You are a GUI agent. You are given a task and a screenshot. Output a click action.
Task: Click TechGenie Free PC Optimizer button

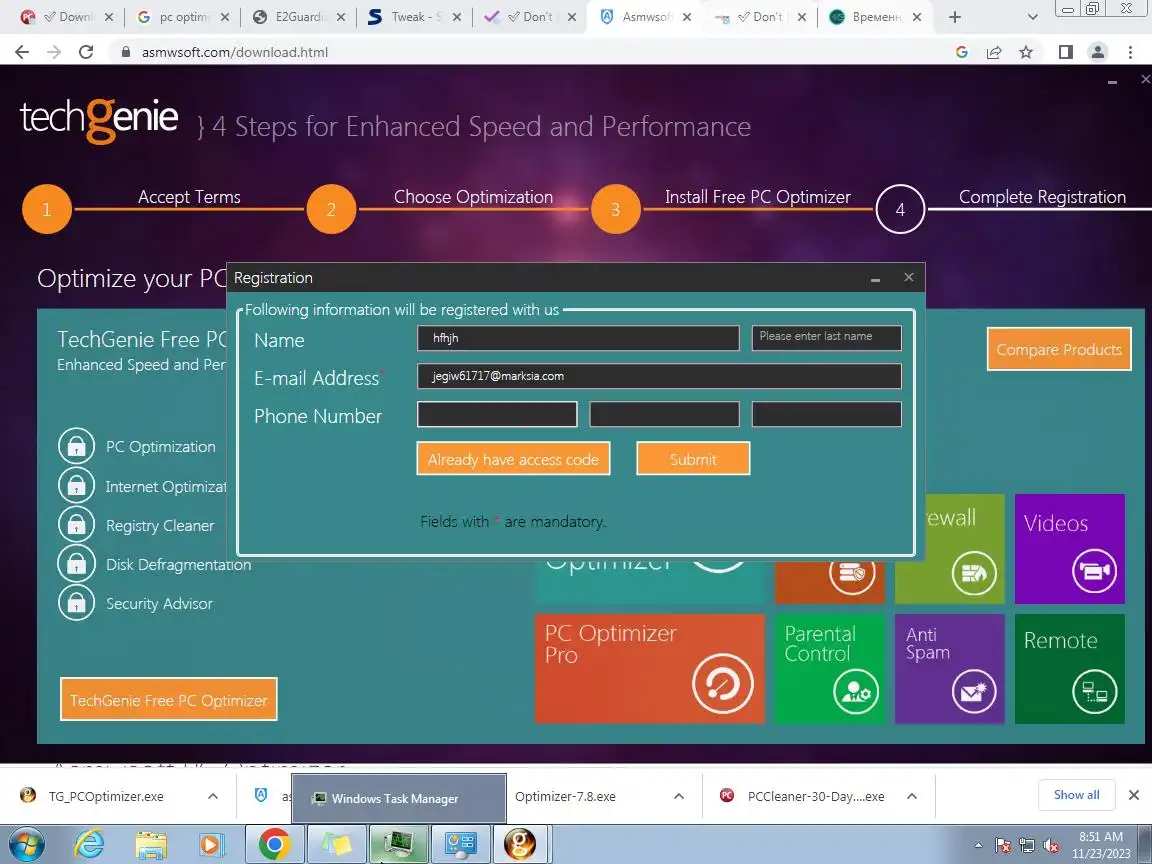click(x=168, y=699)
